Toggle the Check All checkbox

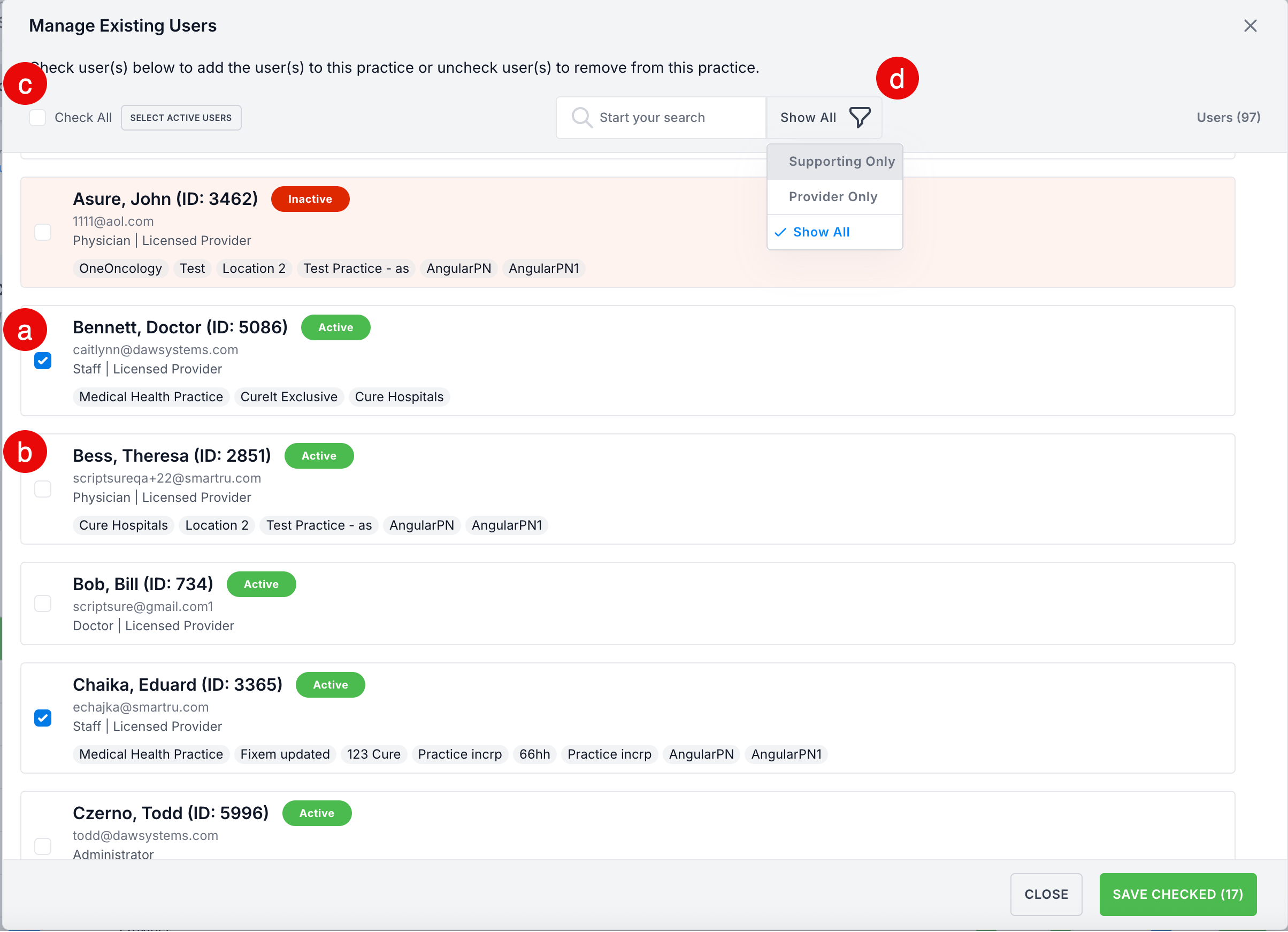[x=37, y=118]
